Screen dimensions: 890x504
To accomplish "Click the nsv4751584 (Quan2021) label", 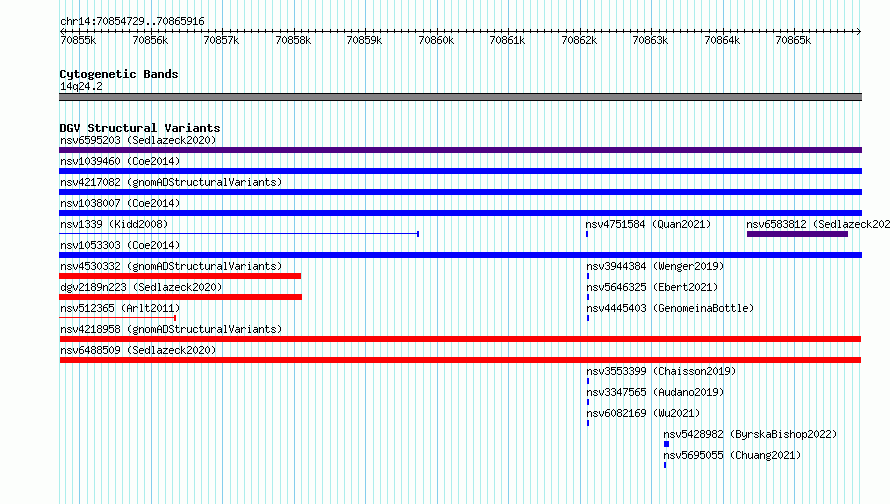I will coord(648,224).
